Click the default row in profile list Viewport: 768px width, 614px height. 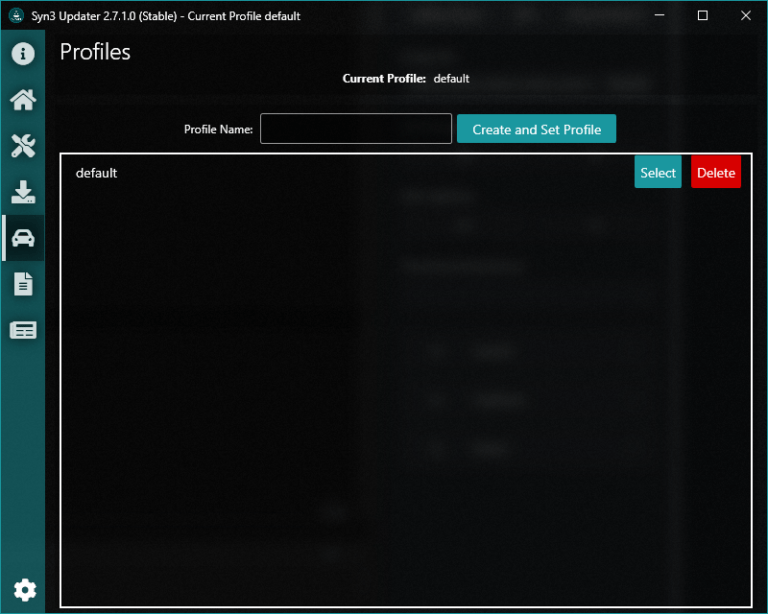[x=406, y=172]
